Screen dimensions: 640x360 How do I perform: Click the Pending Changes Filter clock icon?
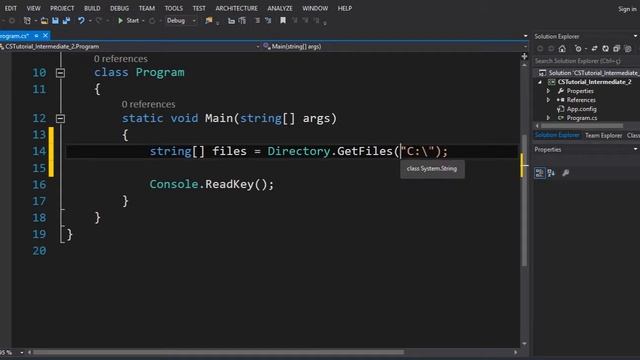point(578,49)
